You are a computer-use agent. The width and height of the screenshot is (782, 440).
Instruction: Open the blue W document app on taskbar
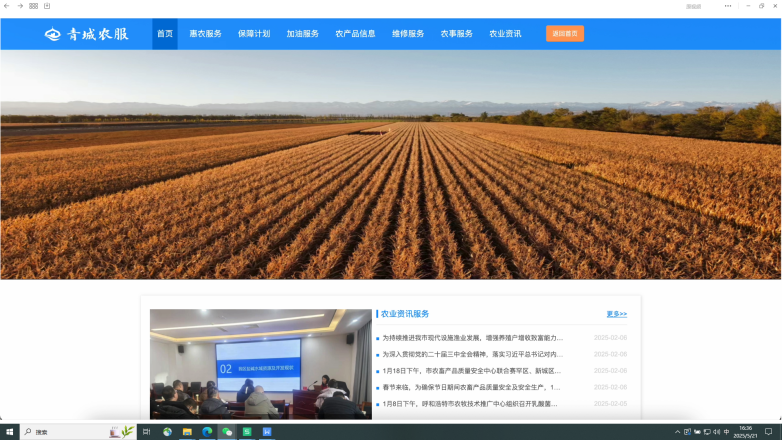267,432
